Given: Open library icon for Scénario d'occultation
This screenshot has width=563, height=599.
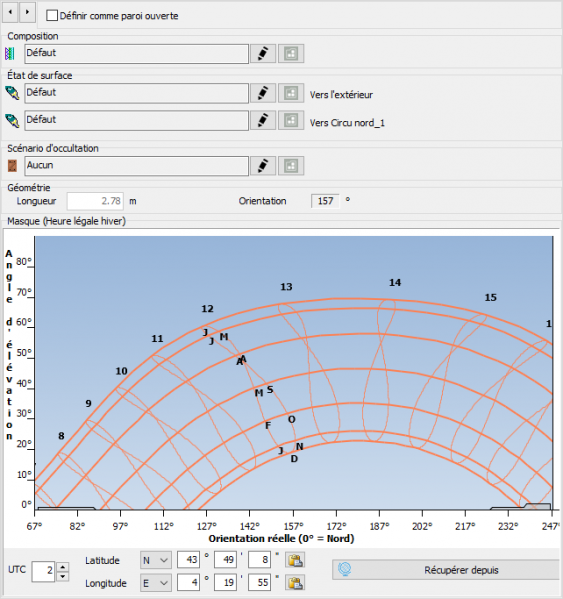Looking at the screenshot, I should (x=291, y=166).
